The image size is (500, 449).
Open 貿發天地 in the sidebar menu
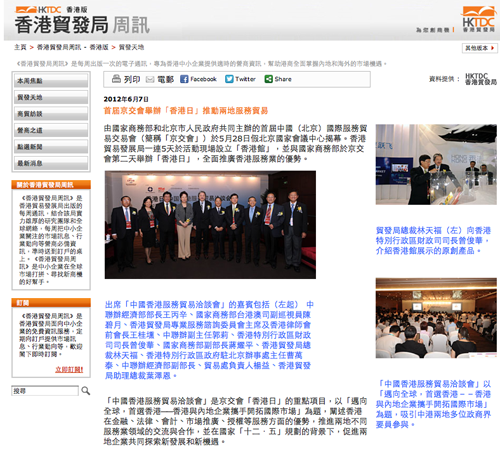point(51,97)
